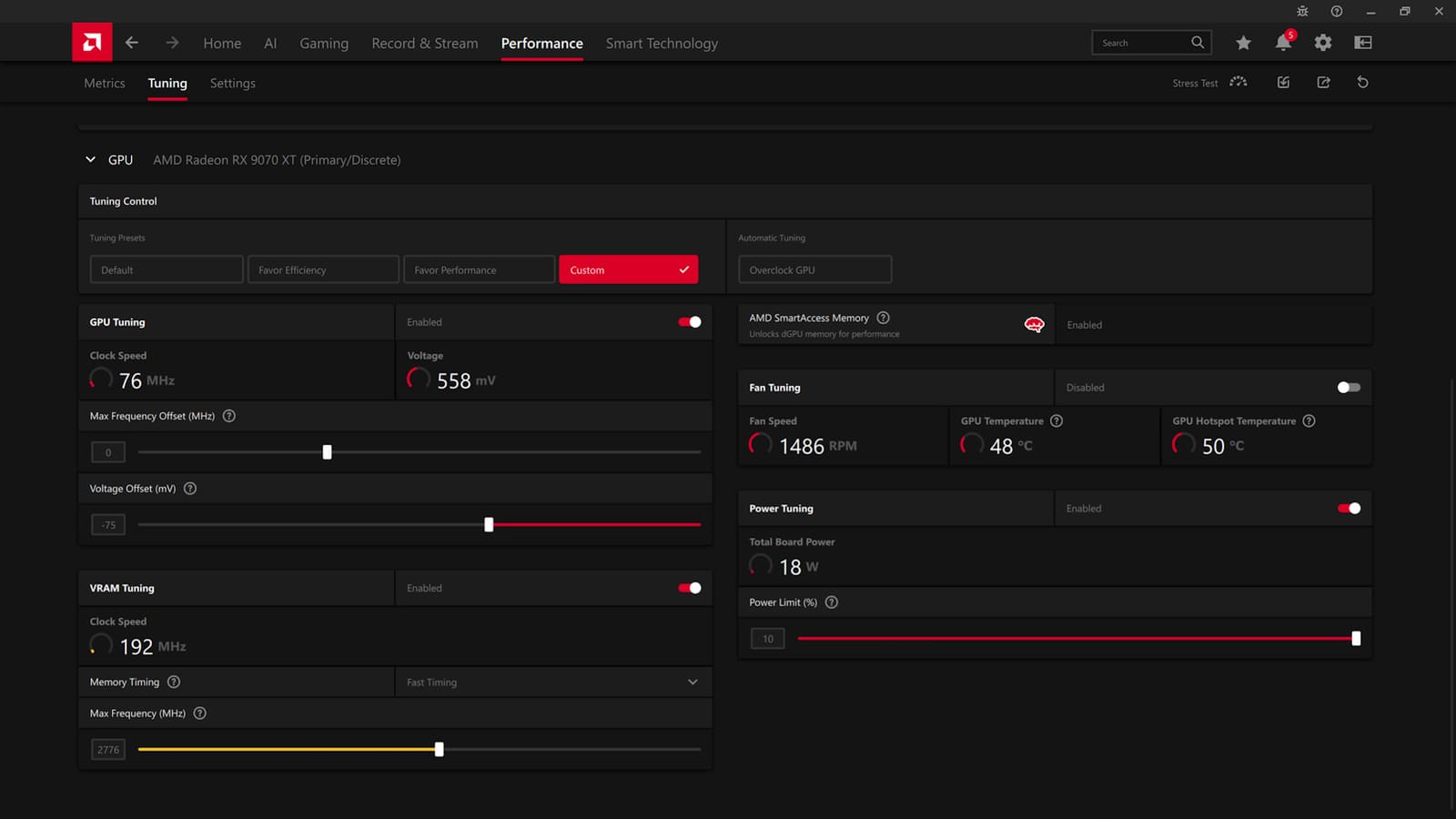Click the red SmartAccess Memory brain icon

tap(1034, 325)
